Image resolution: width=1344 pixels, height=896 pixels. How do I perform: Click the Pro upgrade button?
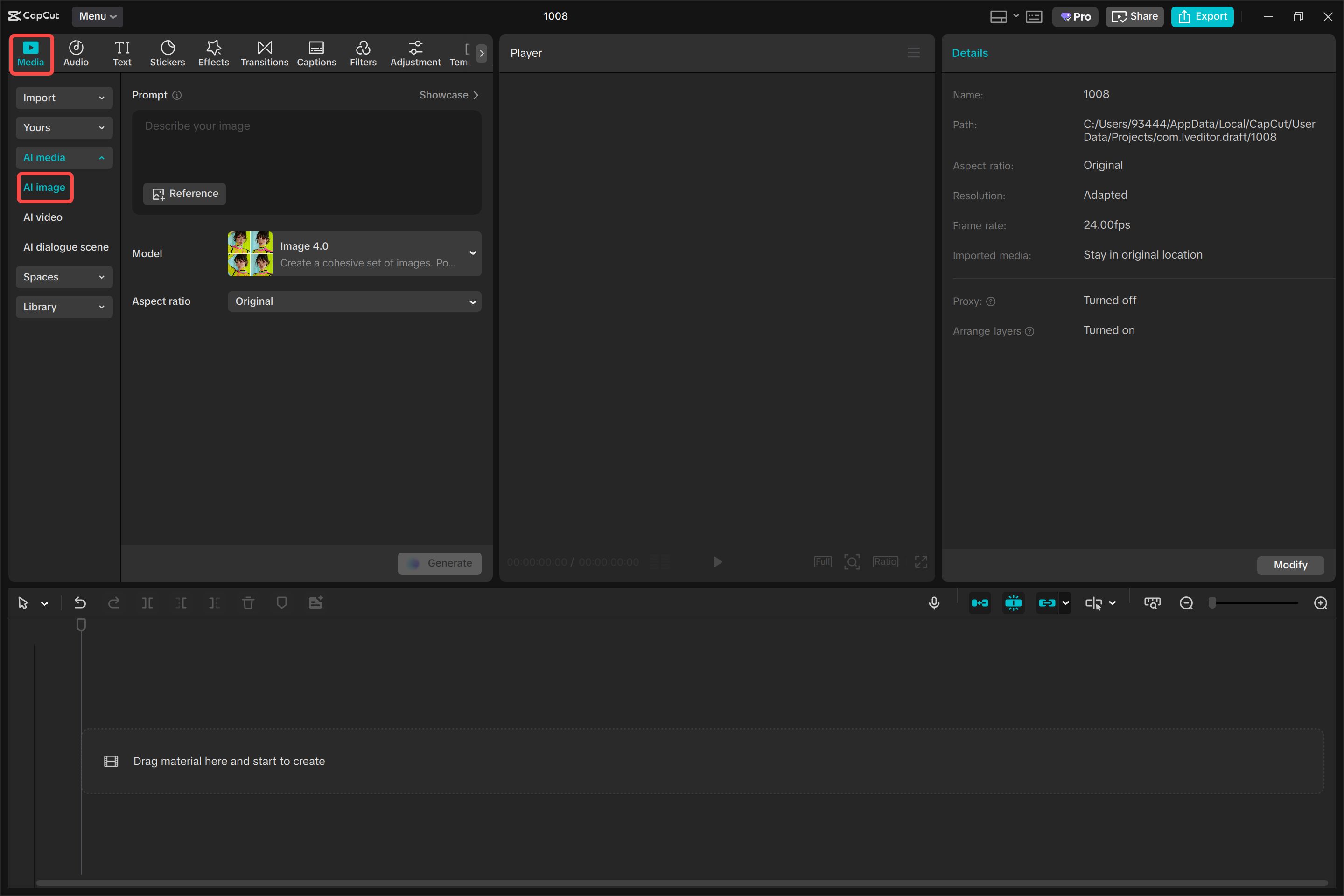pyautogui.click(x=1075, y=16)
